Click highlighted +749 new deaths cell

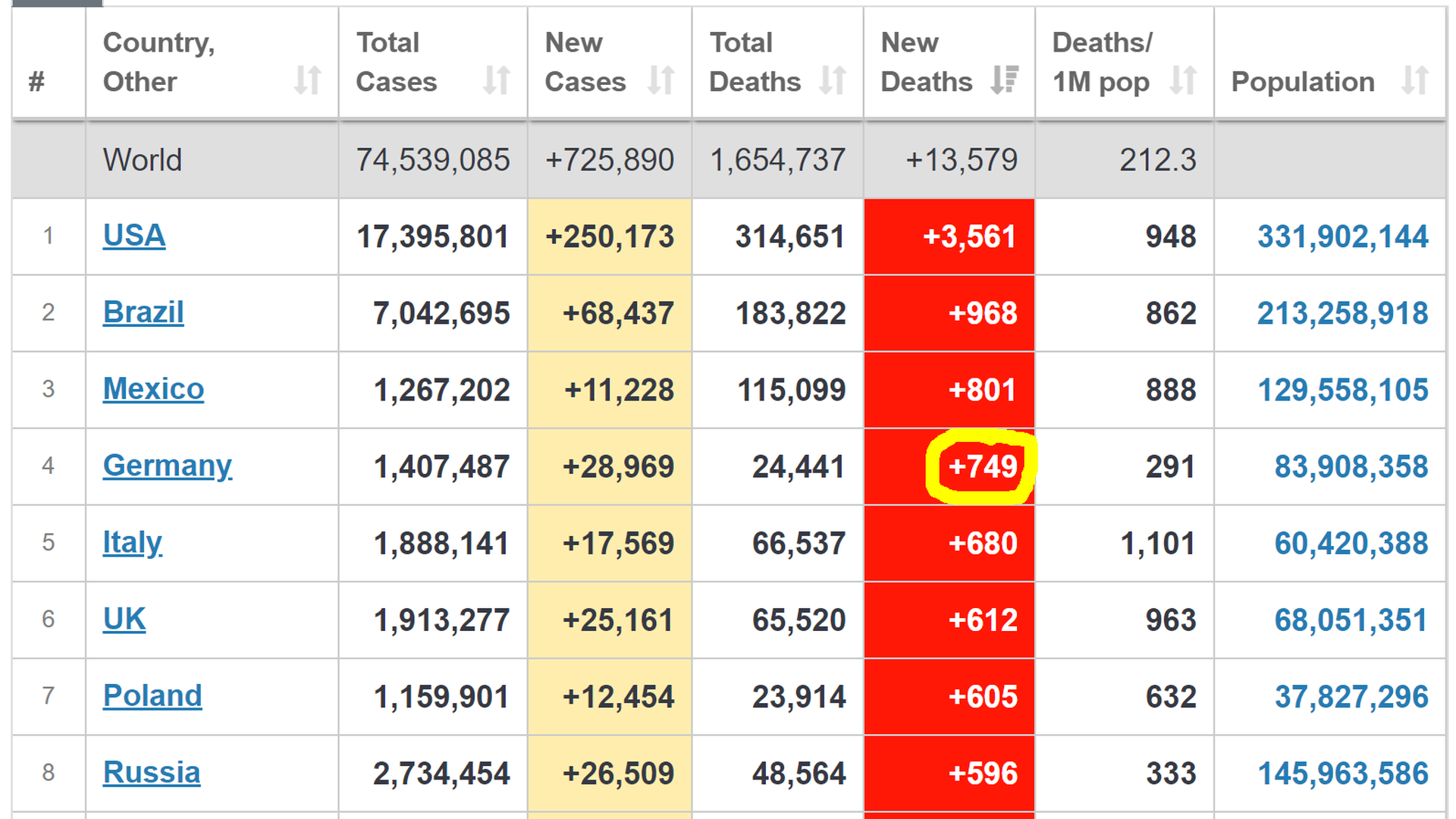coord(982,466)
